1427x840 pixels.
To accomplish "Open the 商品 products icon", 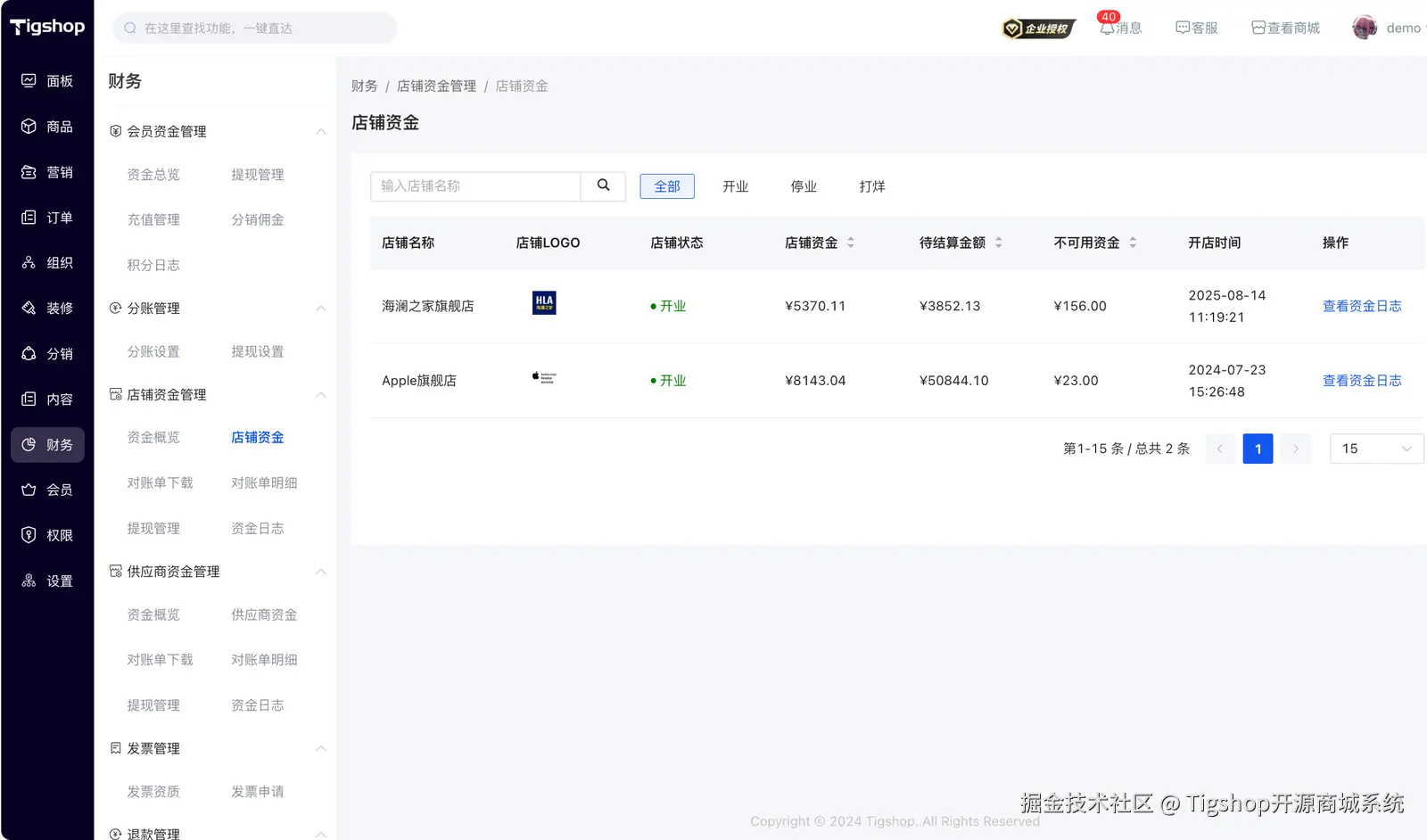I will (29, 127).
